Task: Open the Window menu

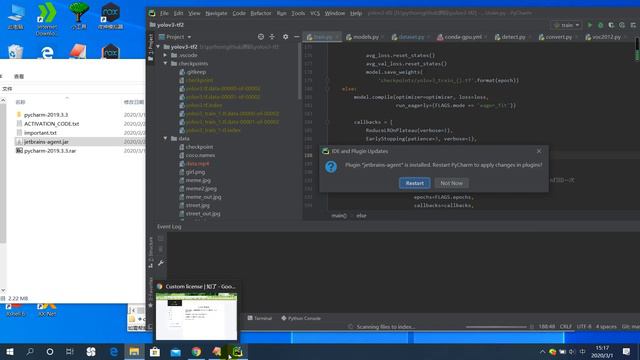Action: click(335, 13)
